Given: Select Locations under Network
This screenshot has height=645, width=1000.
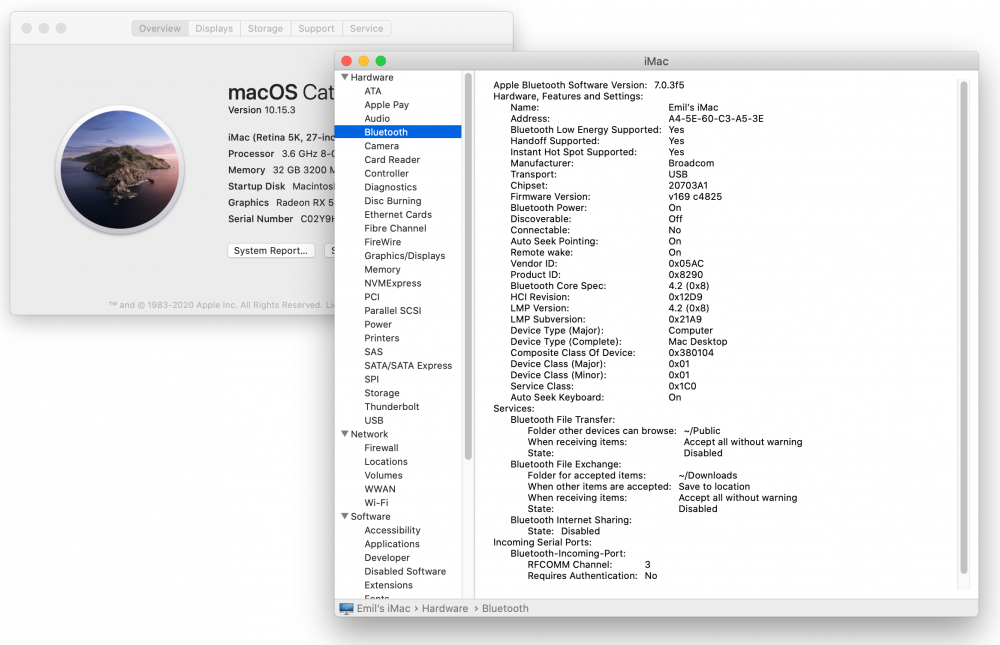Looking at the screenshot, I should (x=386, y=461).
